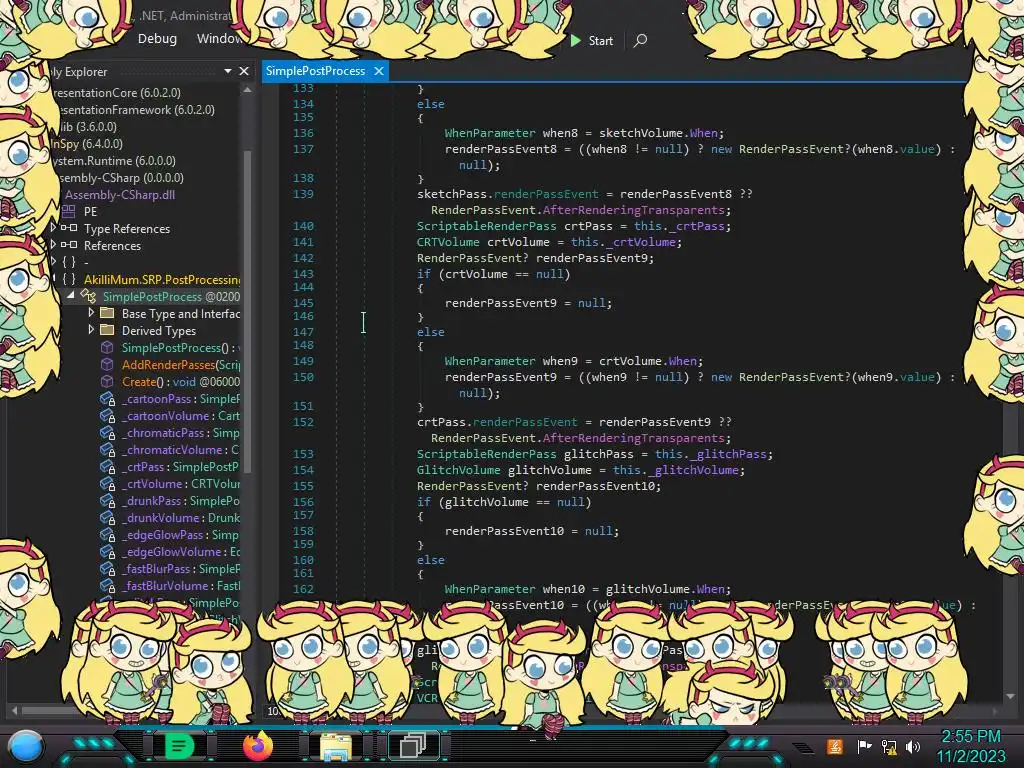The height and width of the screenshot is (768, 1024).
Task: Open the Debug menu
Action: [x=157, y=39]
